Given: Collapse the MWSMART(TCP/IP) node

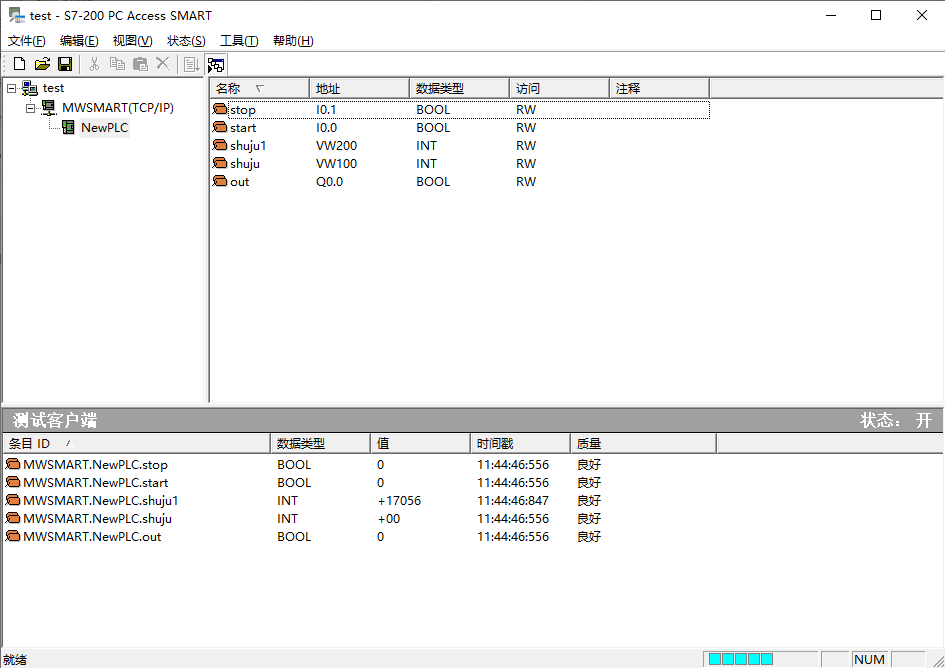Looking at the screenshot, I should click(29, 107).
